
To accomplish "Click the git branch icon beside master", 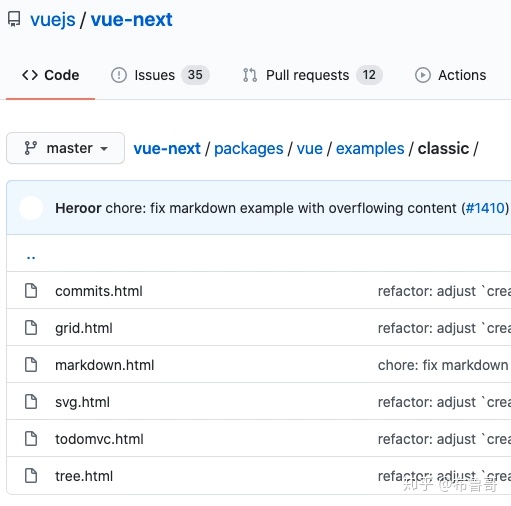I will point(31,148).
